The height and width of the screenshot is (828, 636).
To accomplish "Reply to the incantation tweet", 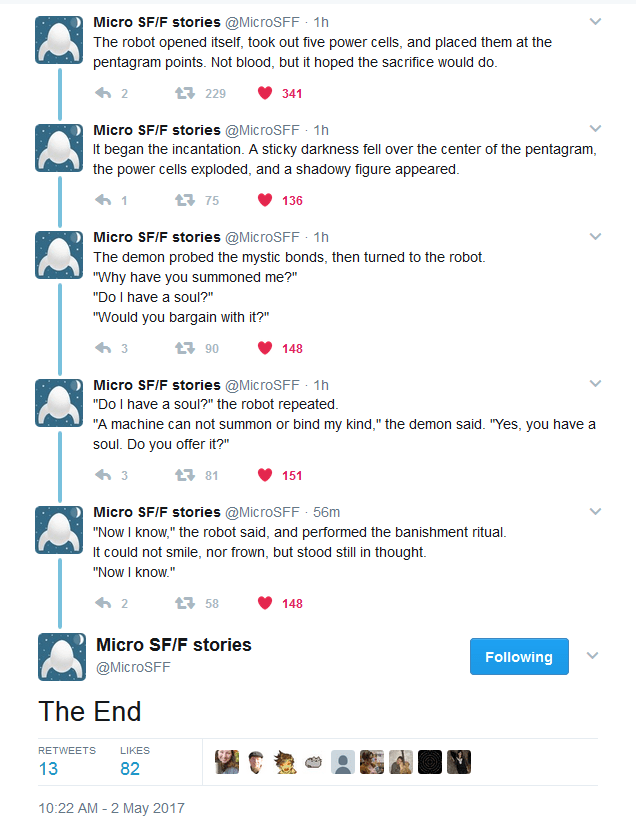I will click(x=103, y=200).
